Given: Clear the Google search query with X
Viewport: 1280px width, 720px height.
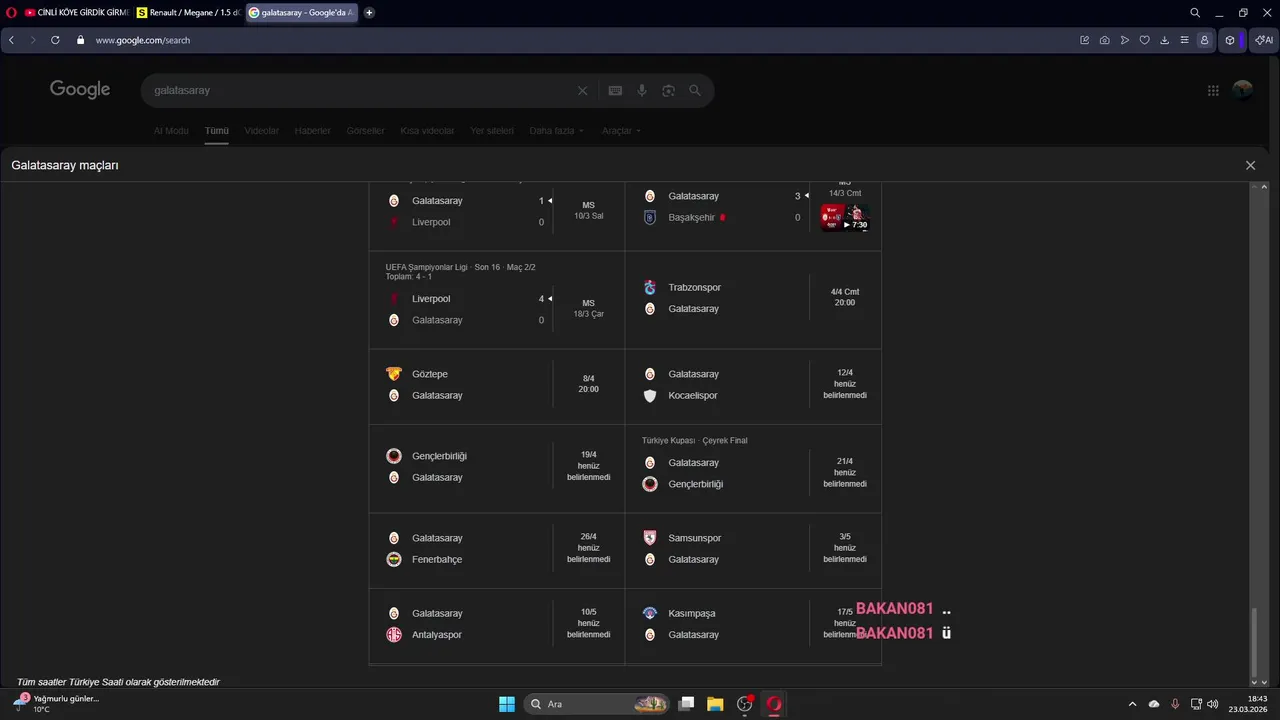Looking at the screenshot, I should [583, 90].
